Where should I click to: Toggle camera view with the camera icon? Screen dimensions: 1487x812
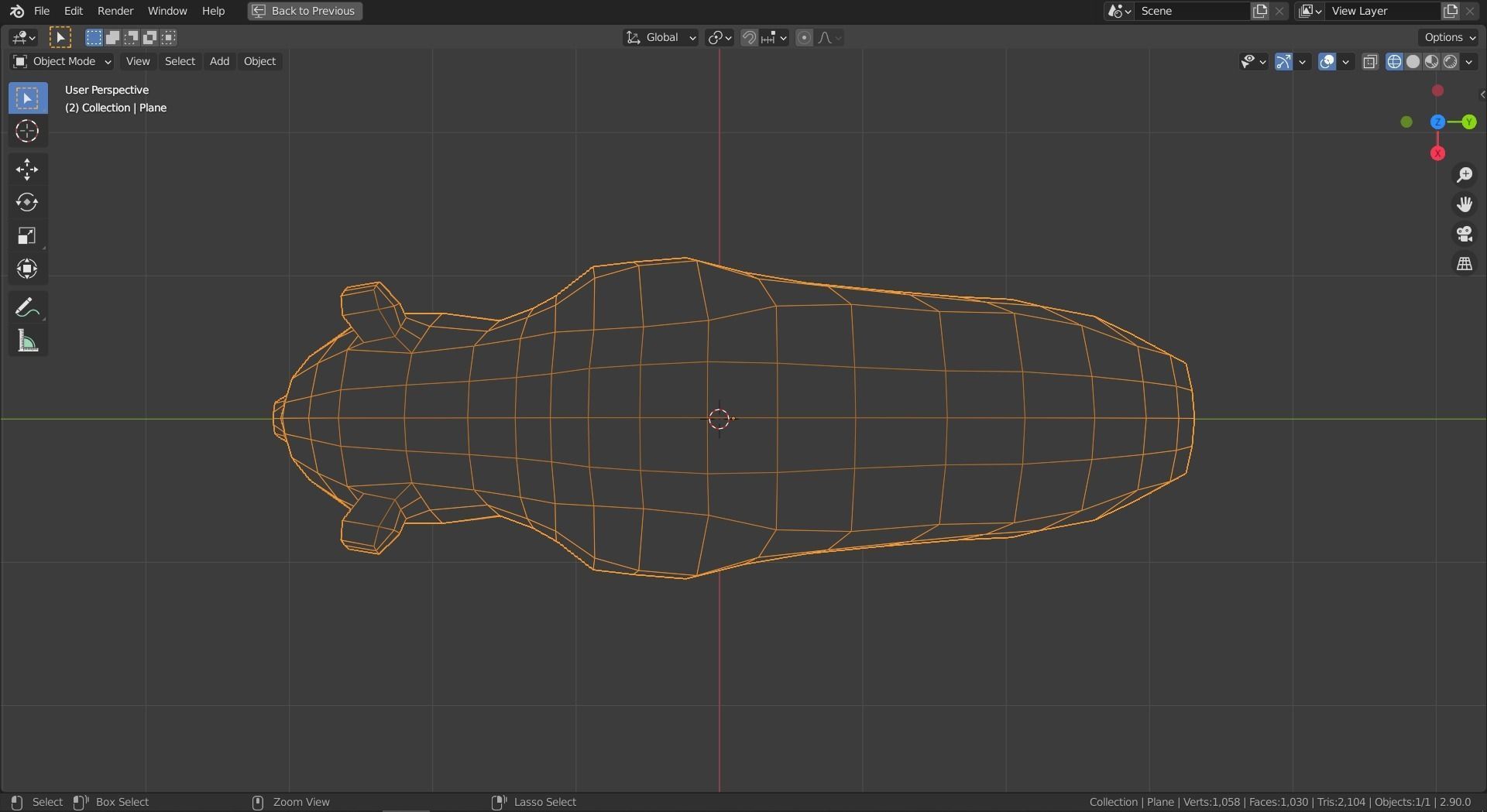tap(1464, 235)
